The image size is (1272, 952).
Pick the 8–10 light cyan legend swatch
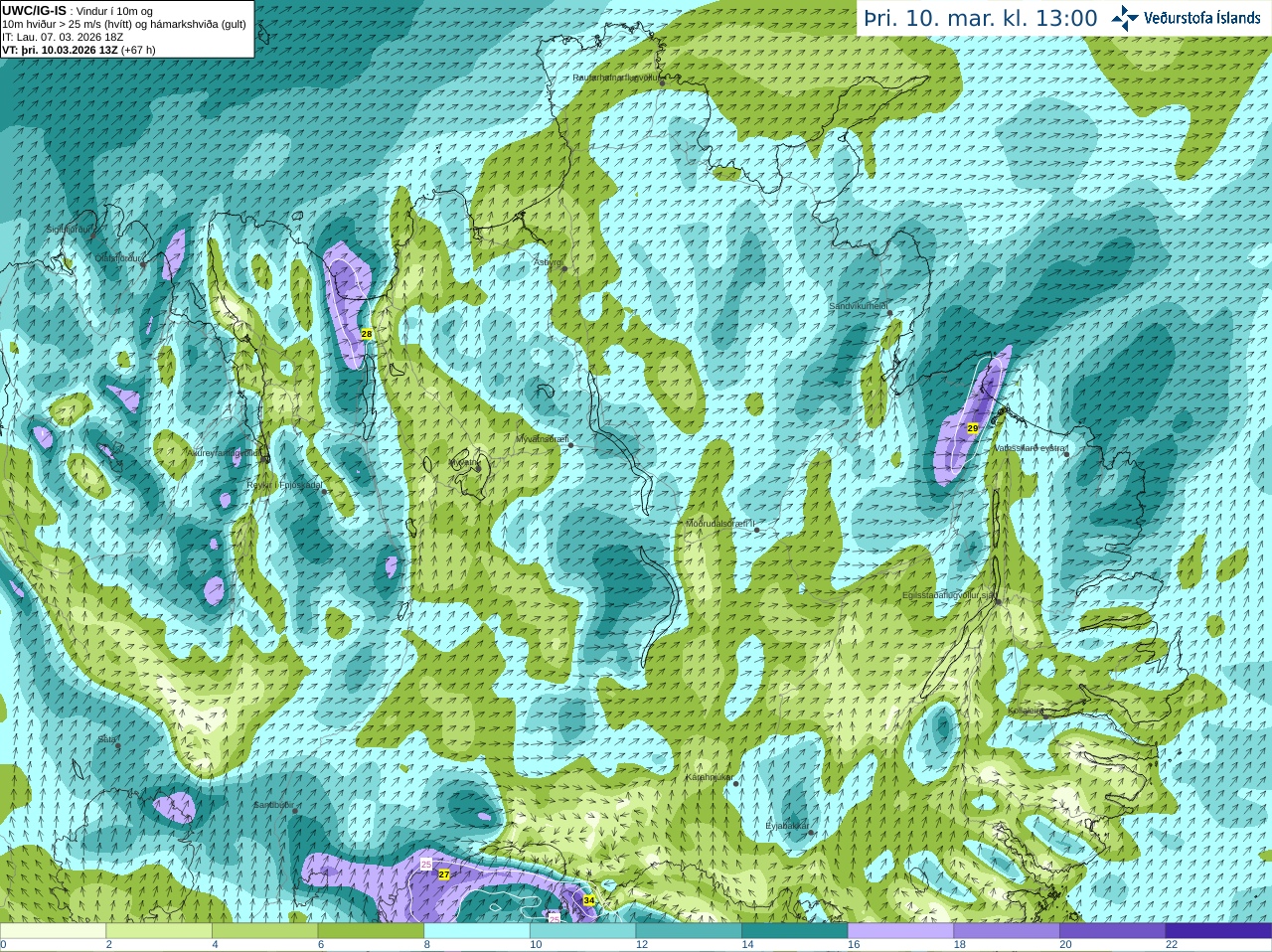pyautogui.click(x=477, y=931)
